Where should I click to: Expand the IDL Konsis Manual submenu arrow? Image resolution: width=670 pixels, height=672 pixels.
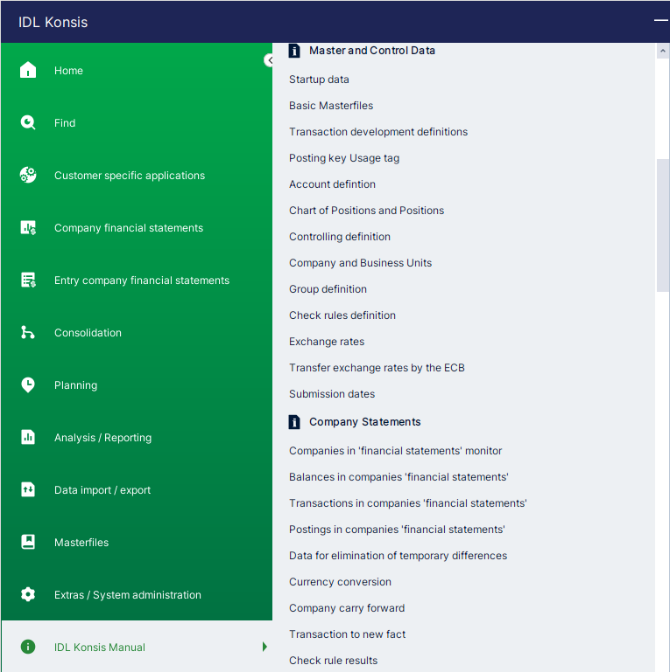pyautogui.click(x=264, y=647)
